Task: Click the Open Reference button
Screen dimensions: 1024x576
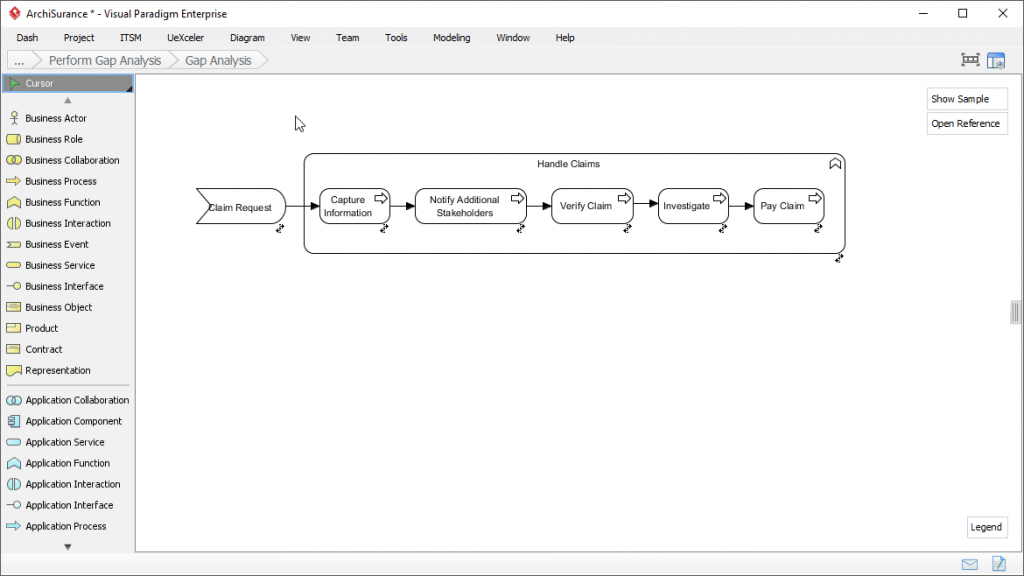Action: pos(966,123)
